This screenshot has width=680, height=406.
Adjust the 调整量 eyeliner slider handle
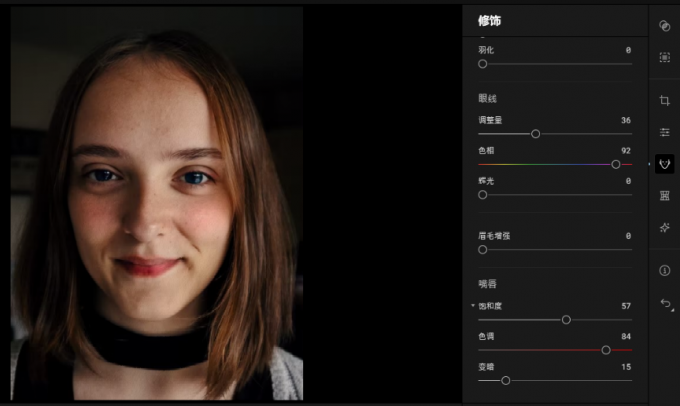pyautogui.click(x=536, y=134)
